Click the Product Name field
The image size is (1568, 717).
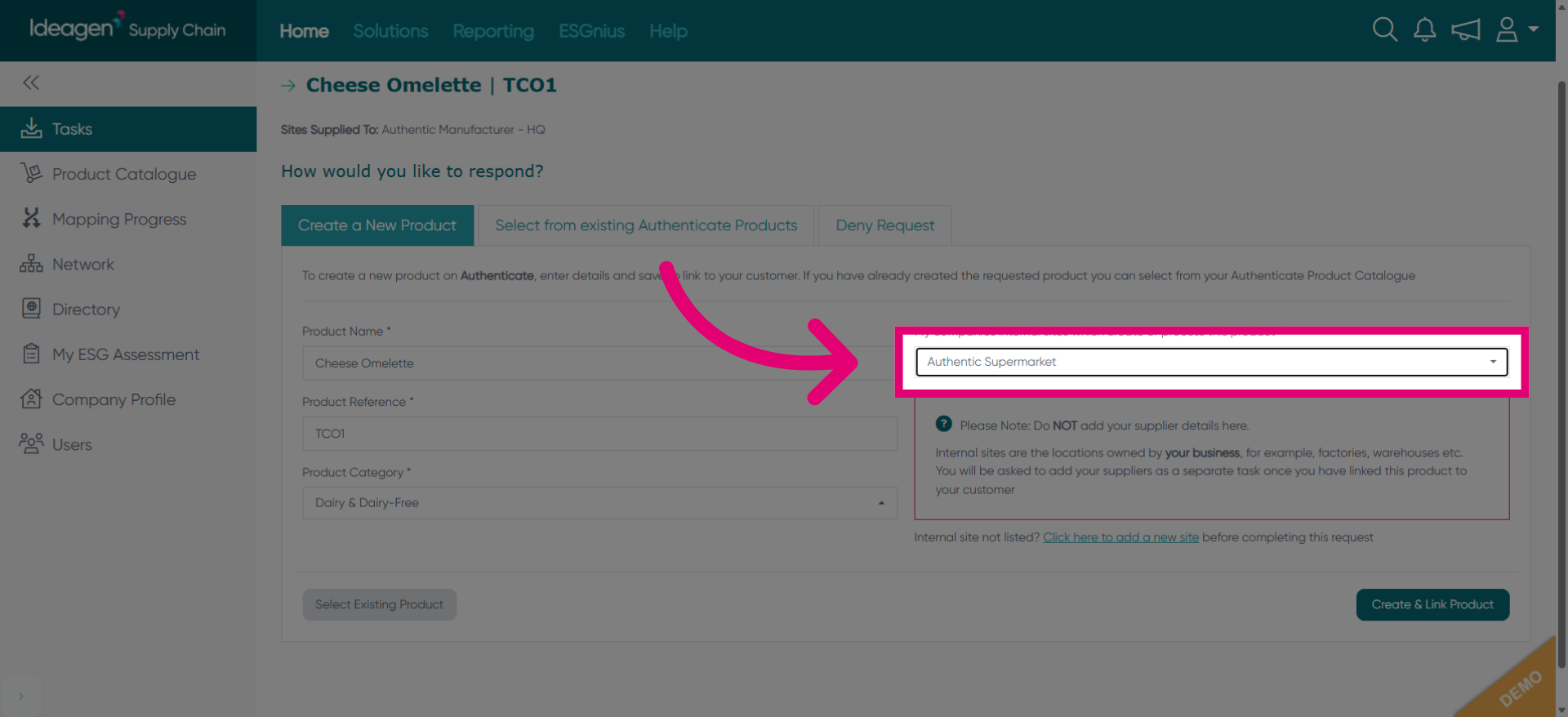point(599,363)
